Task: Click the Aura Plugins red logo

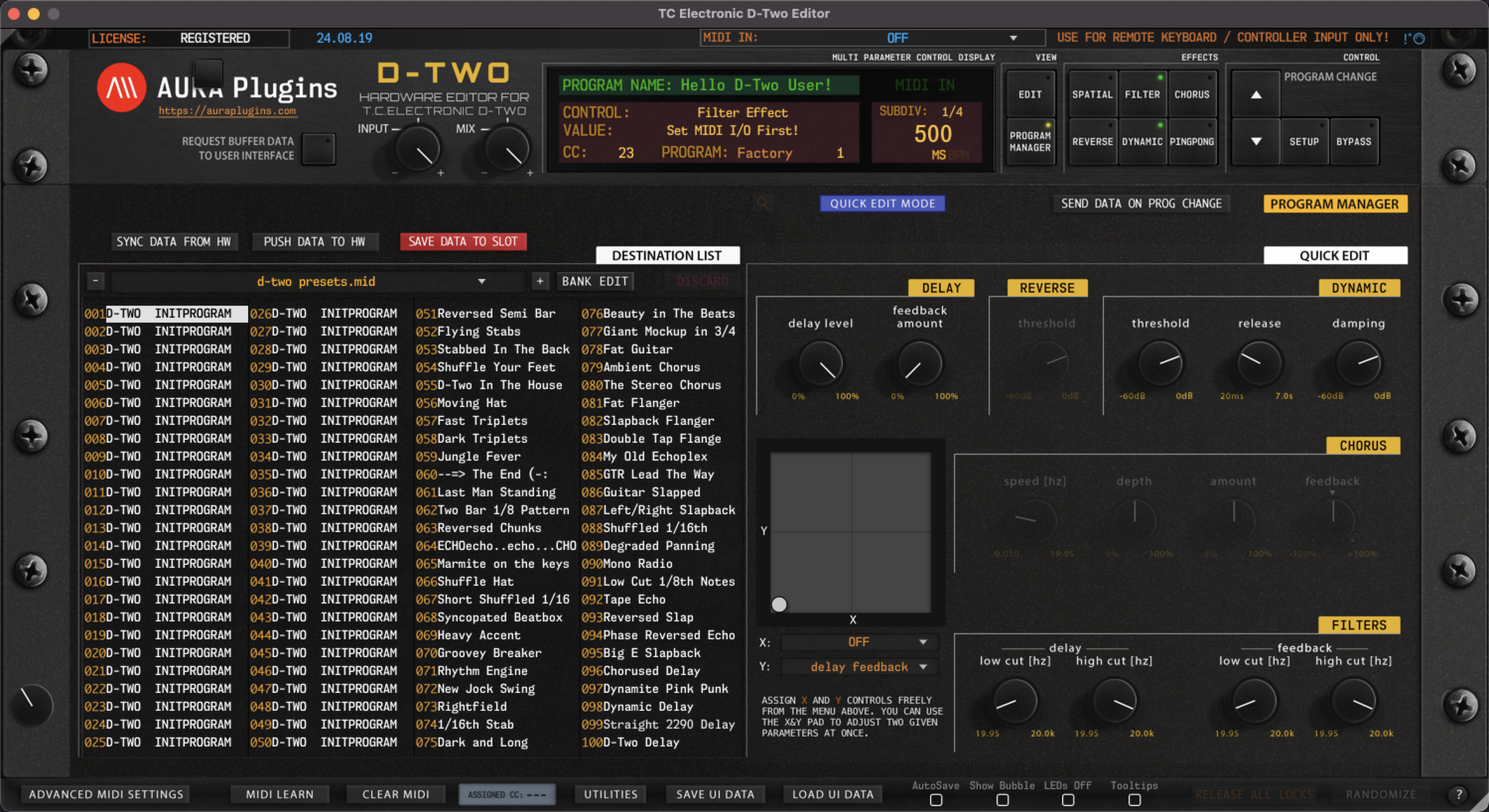Action: (x=122, y=88)
